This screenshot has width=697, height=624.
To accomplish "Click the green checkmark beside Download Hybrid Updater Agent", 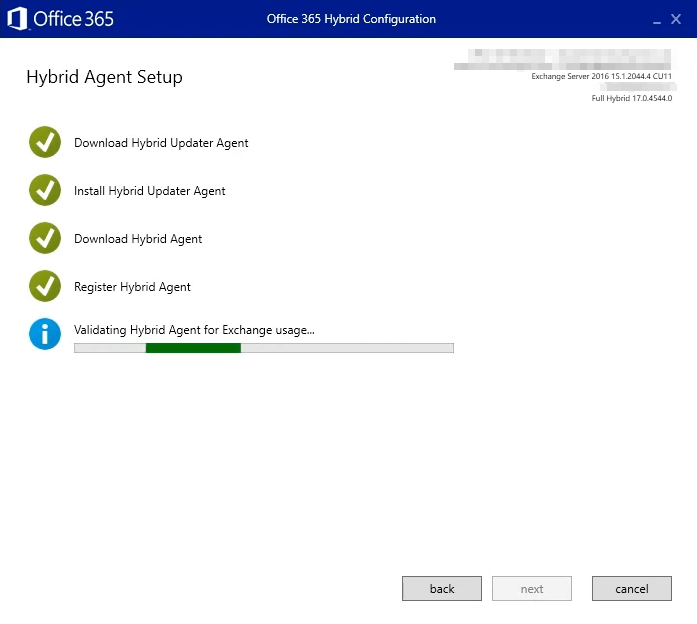I will 45,142.
